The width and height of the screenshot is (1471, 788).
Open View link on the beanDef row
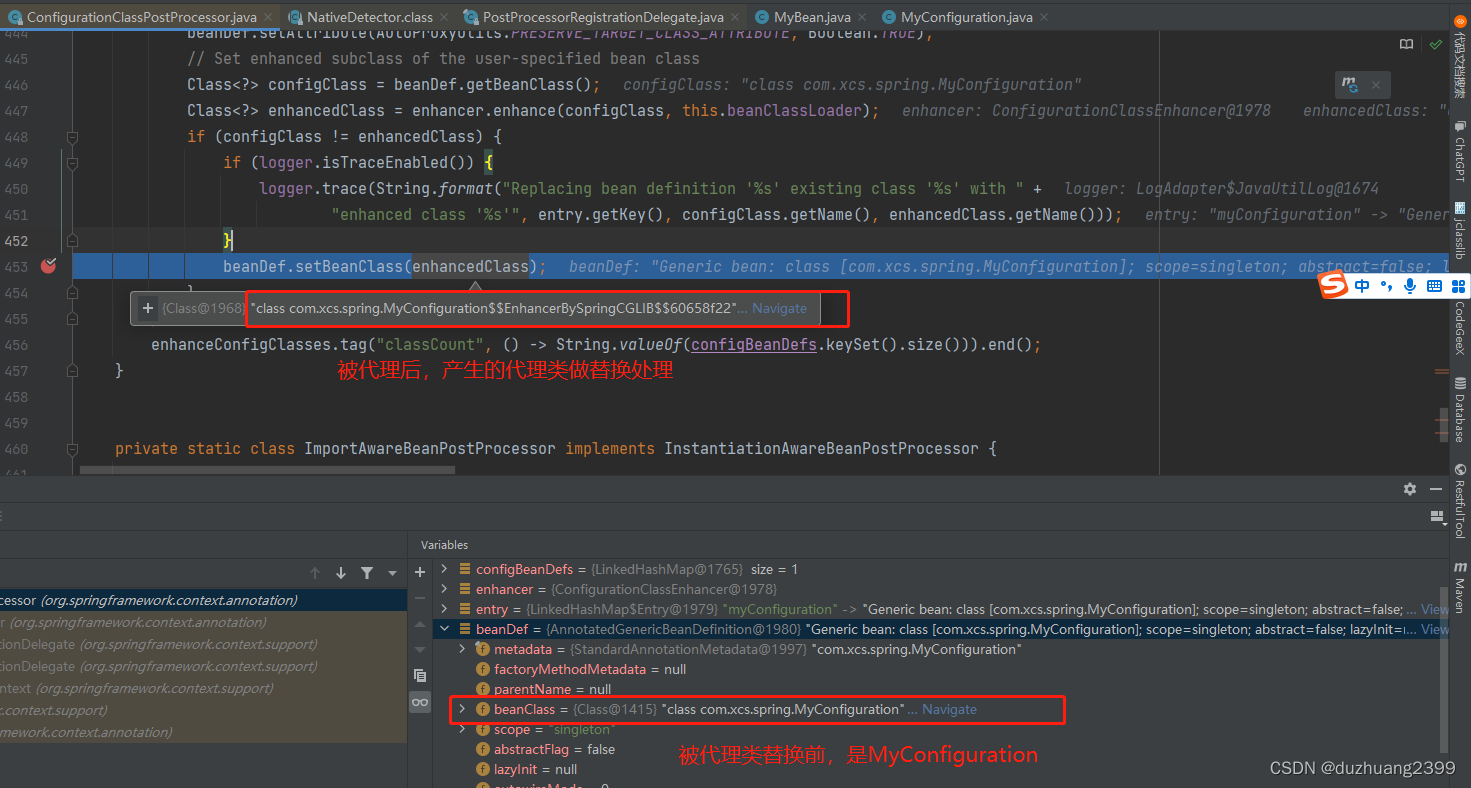coord(1435,629)
